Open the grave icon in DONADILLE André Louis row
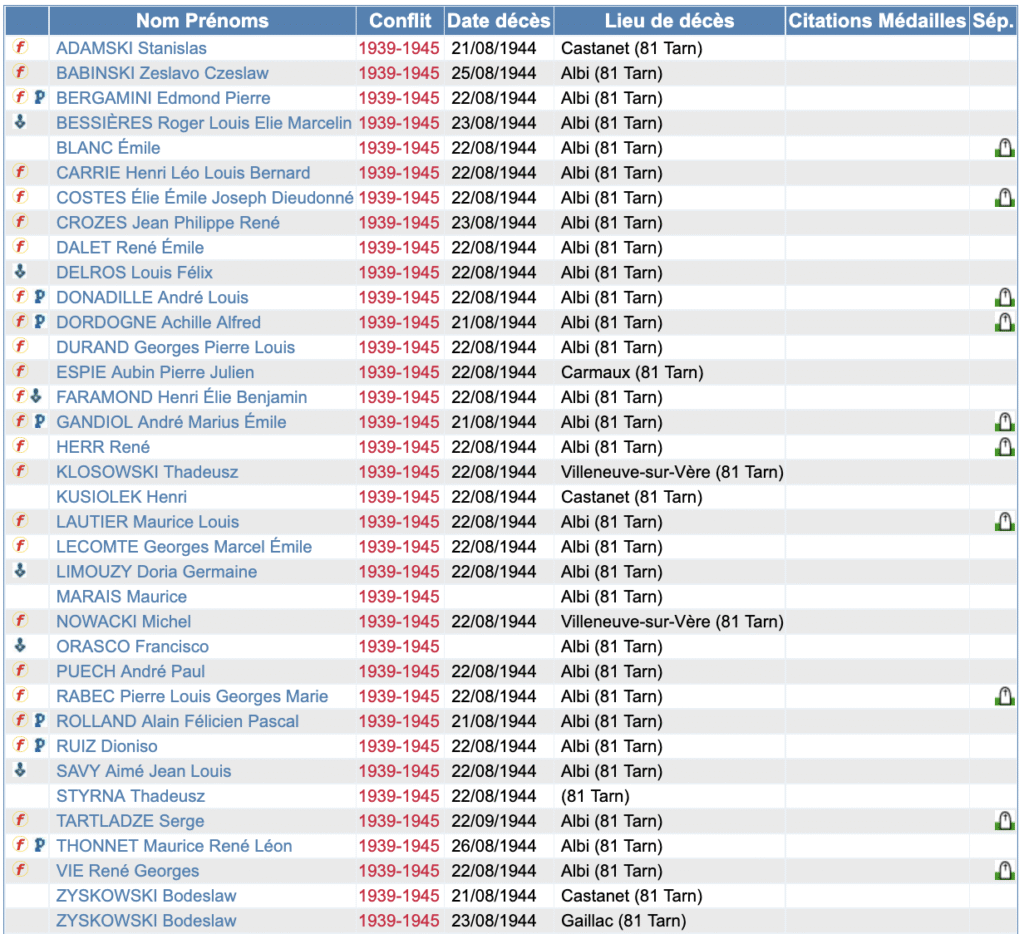Viewport: 1024px width, 934px height. click(x=1004, y=297)
